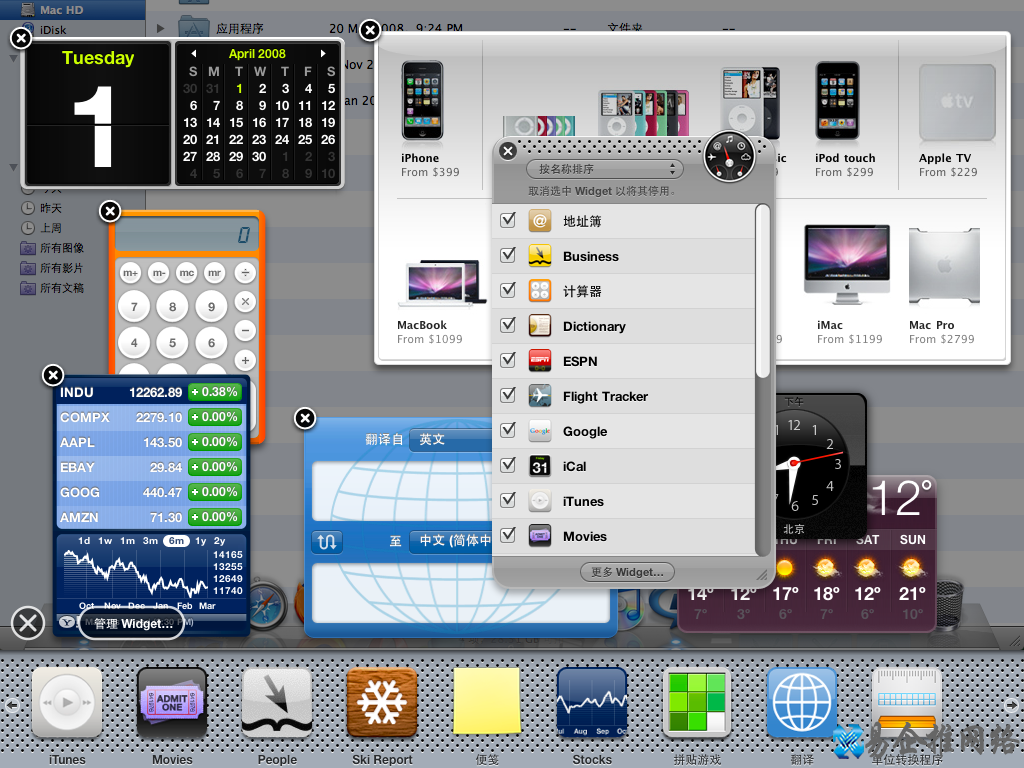Open the People widget icon
The height and width of the screenshot is (768, 1024).
(276, 703)
